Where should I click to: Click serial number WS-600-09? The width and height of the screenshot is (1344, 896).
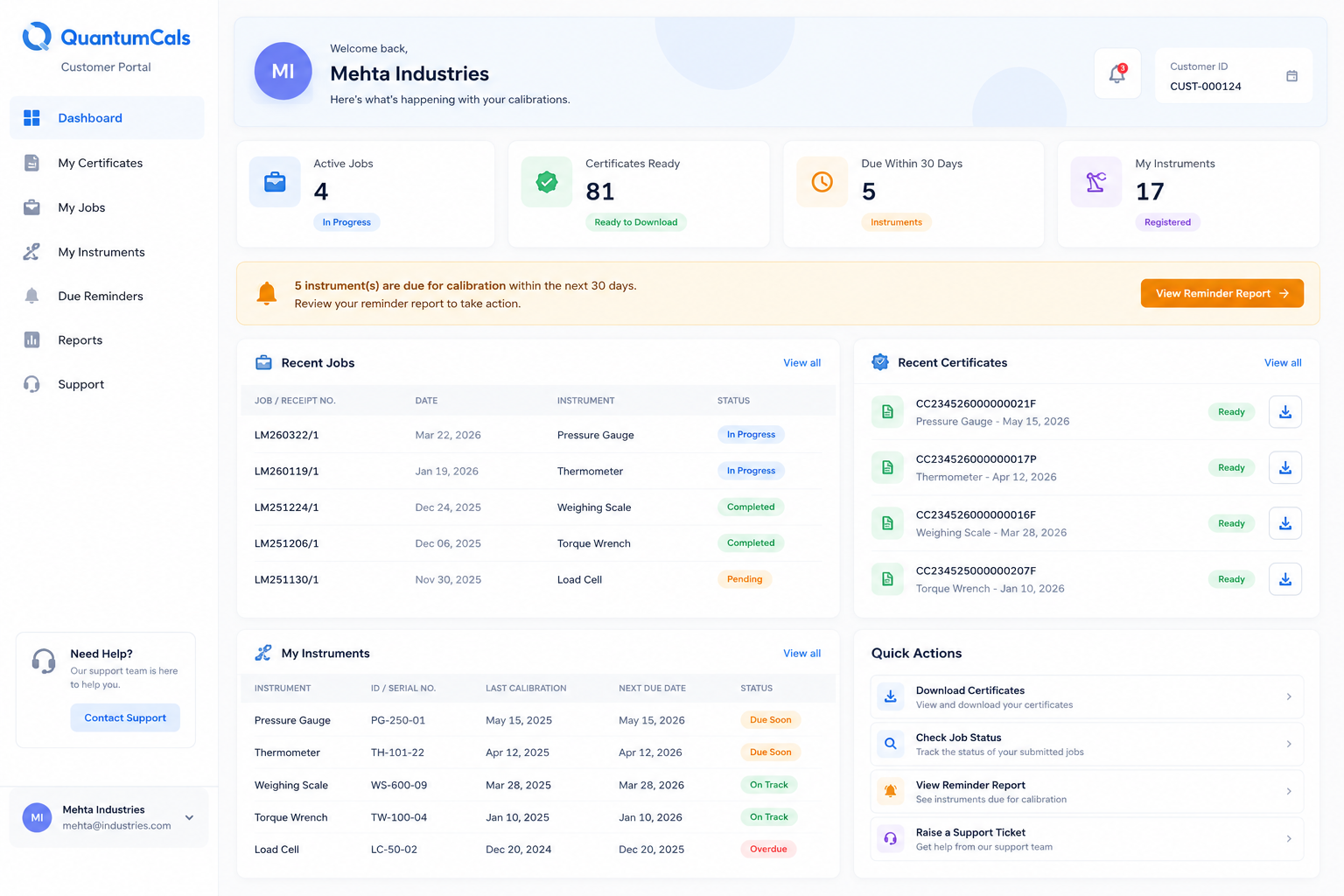399,785
